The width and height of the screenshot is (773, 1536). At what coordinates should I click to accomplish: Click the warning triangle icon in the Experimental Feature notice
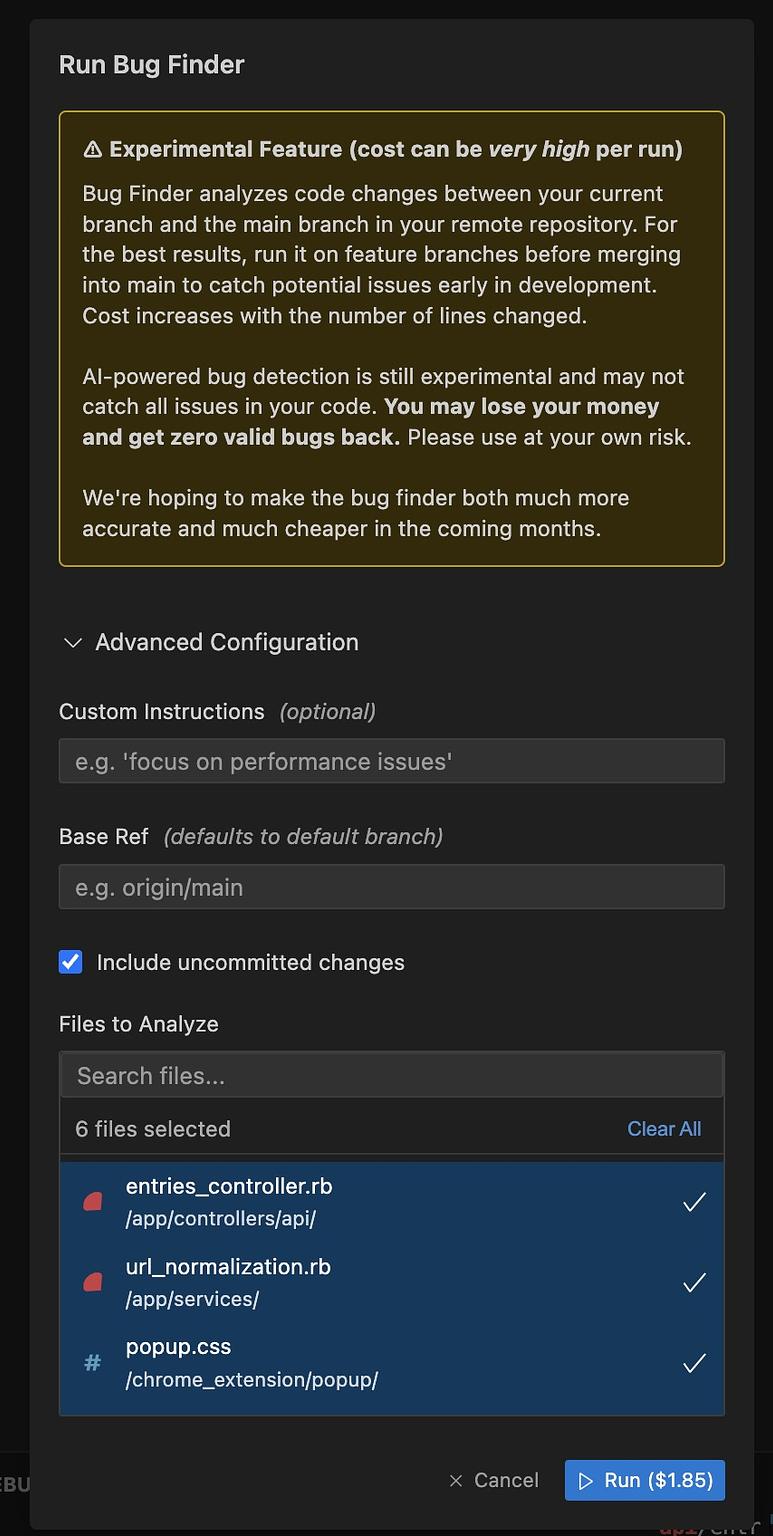92,150
